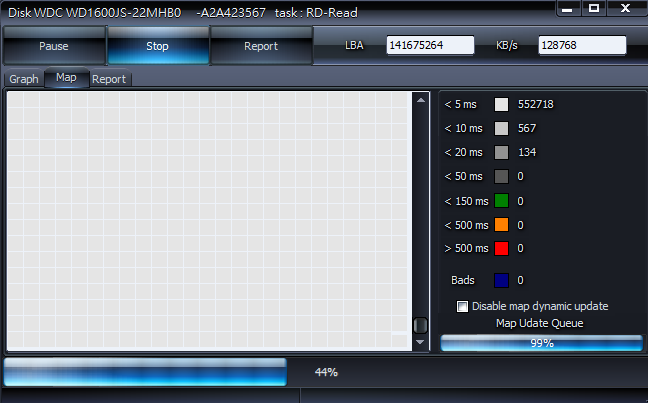Click the map scrollbar thumb
Viewport: 648px width, 403px height.
420,325
